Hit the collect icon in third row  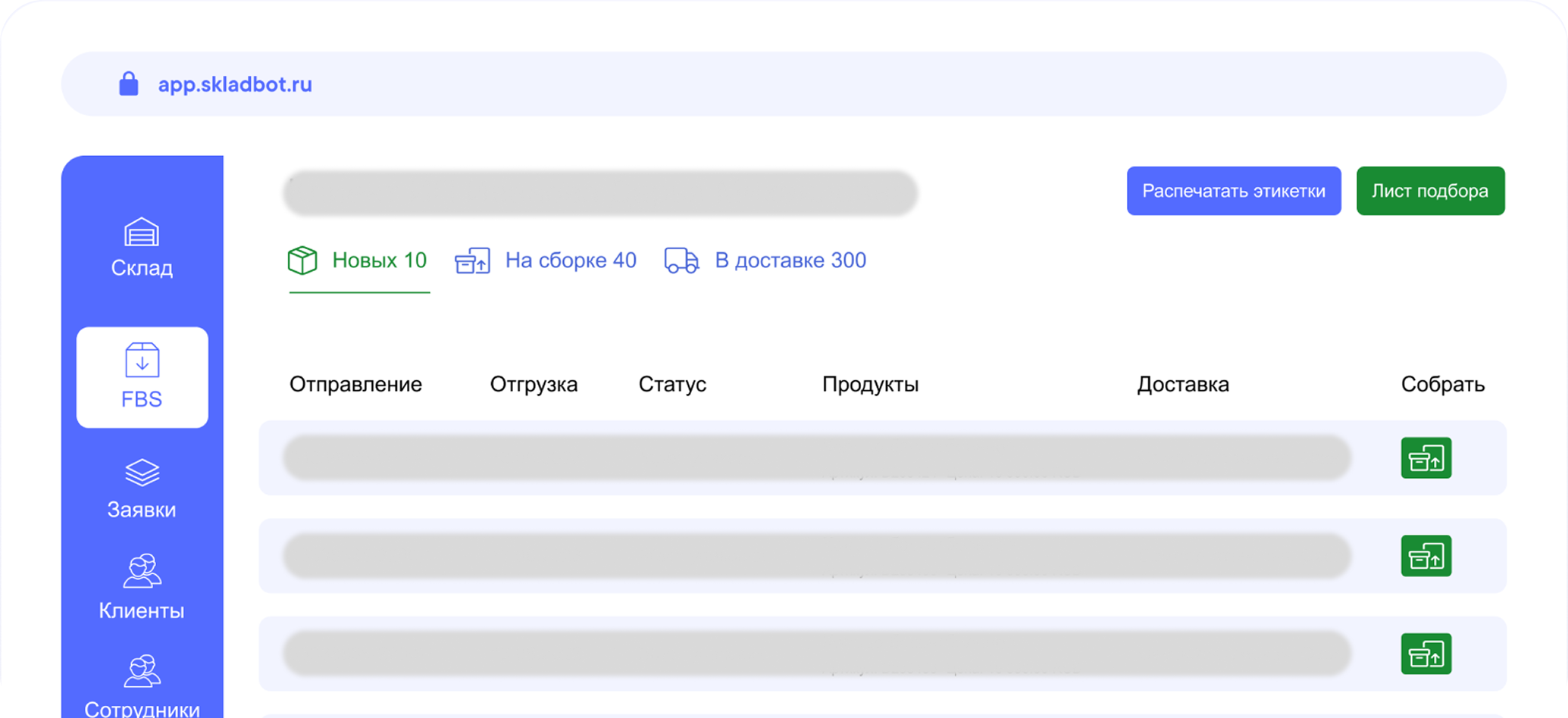(x=1426, y=654)
